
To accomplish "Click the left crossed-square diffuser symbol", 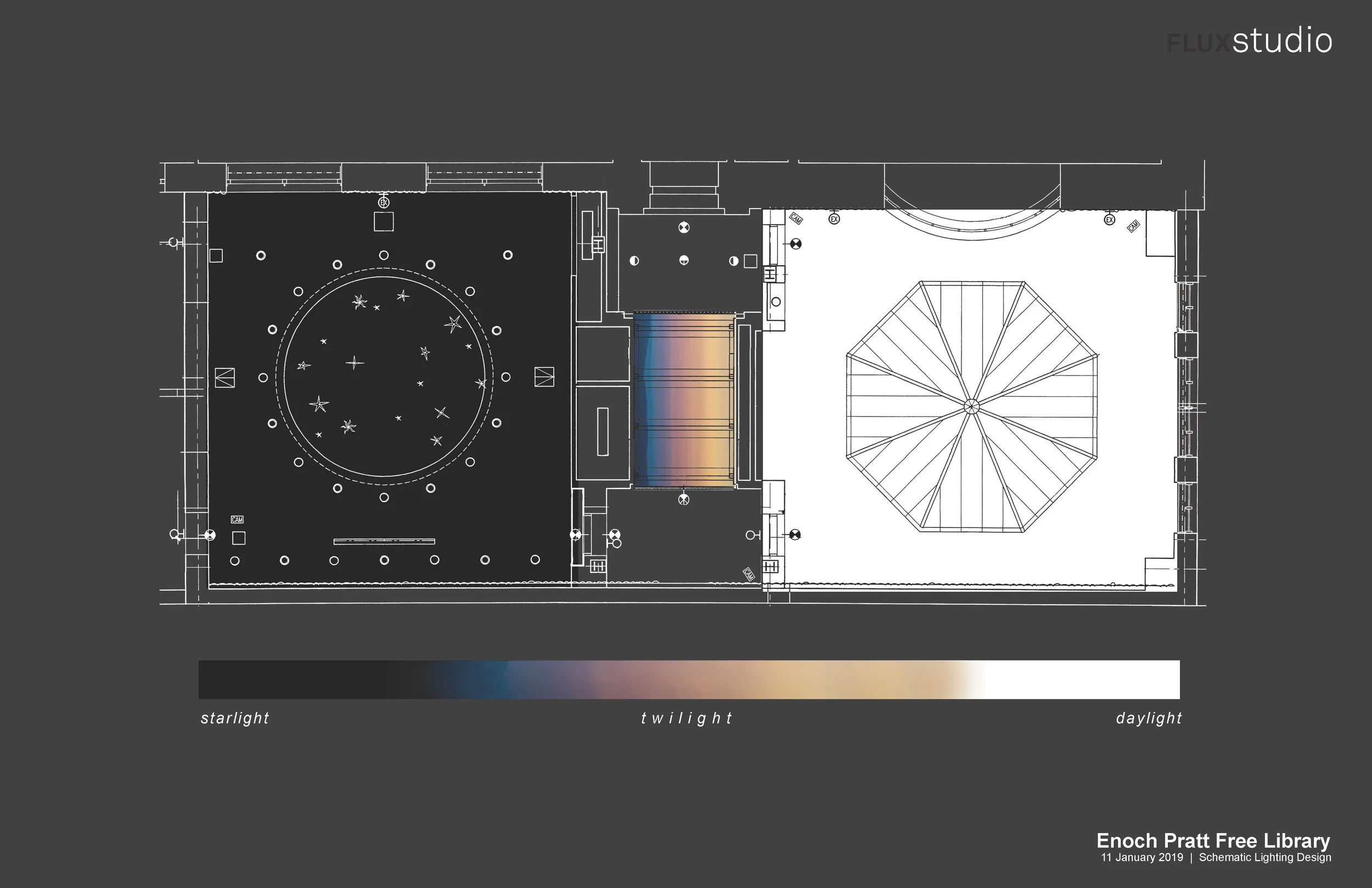I will click(x=225, y=378).
